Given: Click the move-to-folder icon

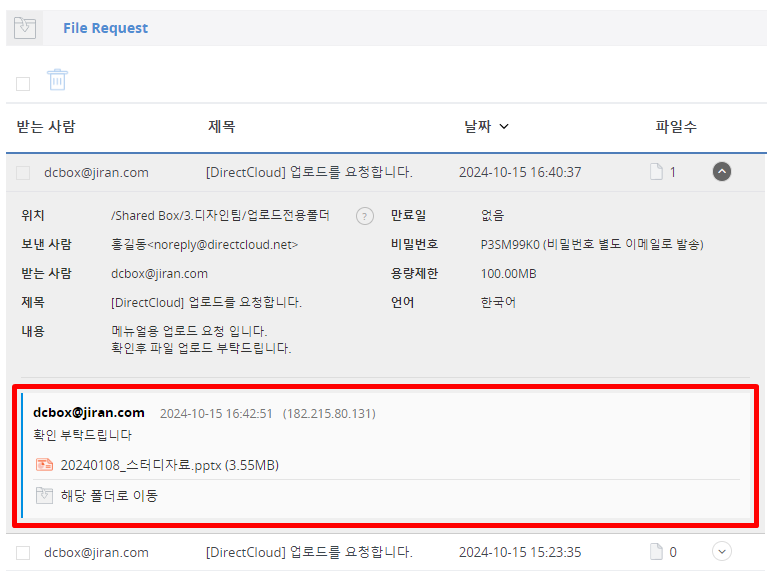Looking at the screenshot, I should pos(44,495).
